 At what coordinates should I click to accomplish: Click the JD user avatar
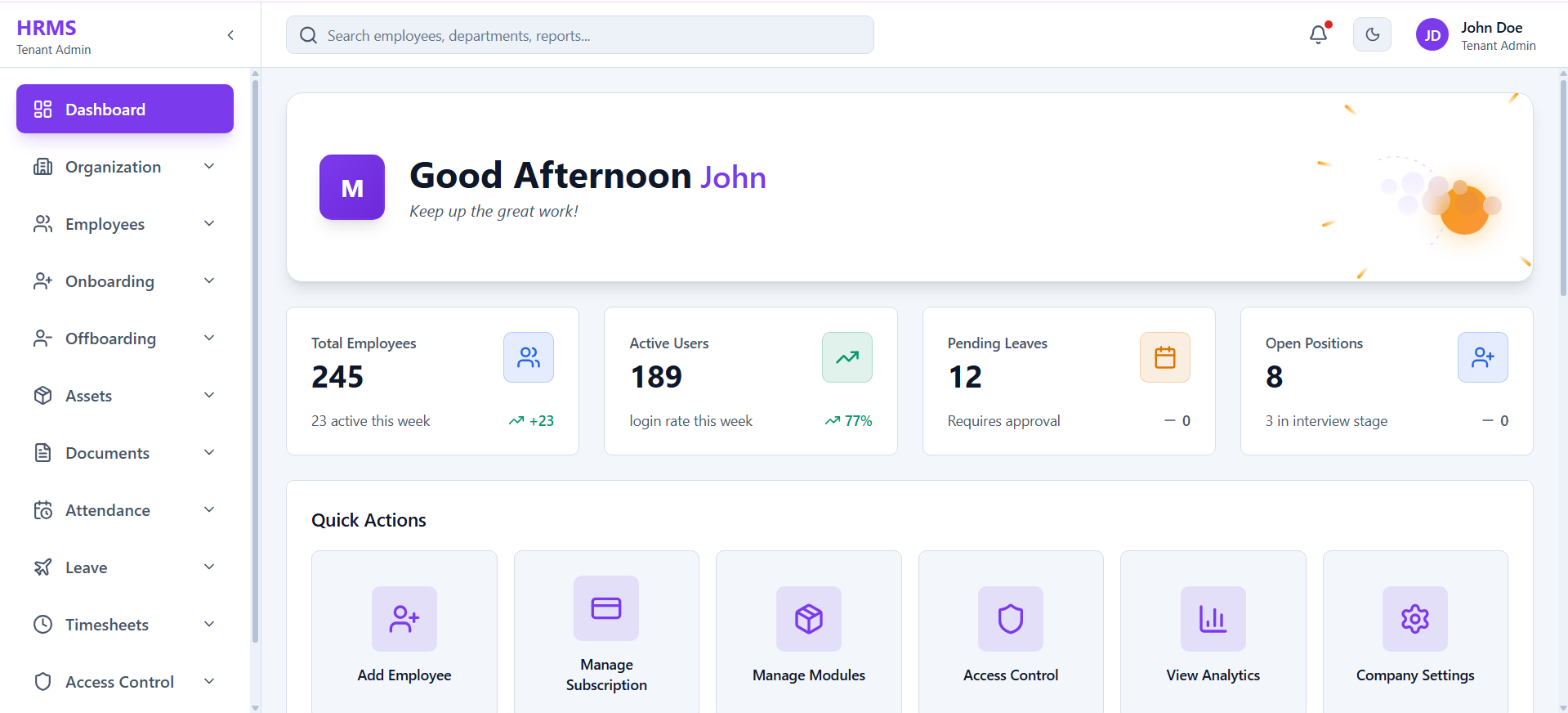[1432, 35]
